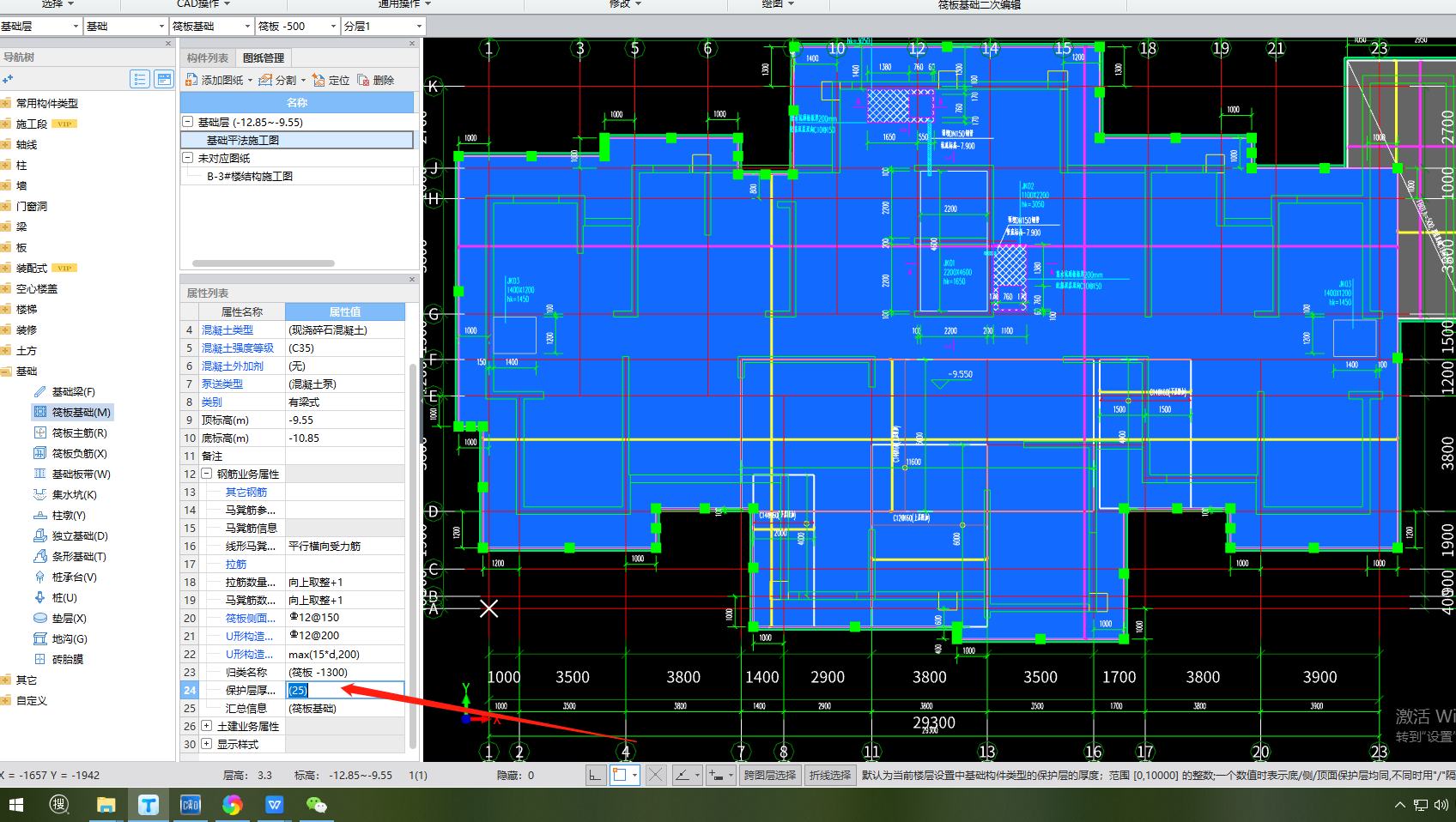Click the add-category plus icon in navigation tree
The width and height of the screenshot is (1456, 822).
pos(8,79)
